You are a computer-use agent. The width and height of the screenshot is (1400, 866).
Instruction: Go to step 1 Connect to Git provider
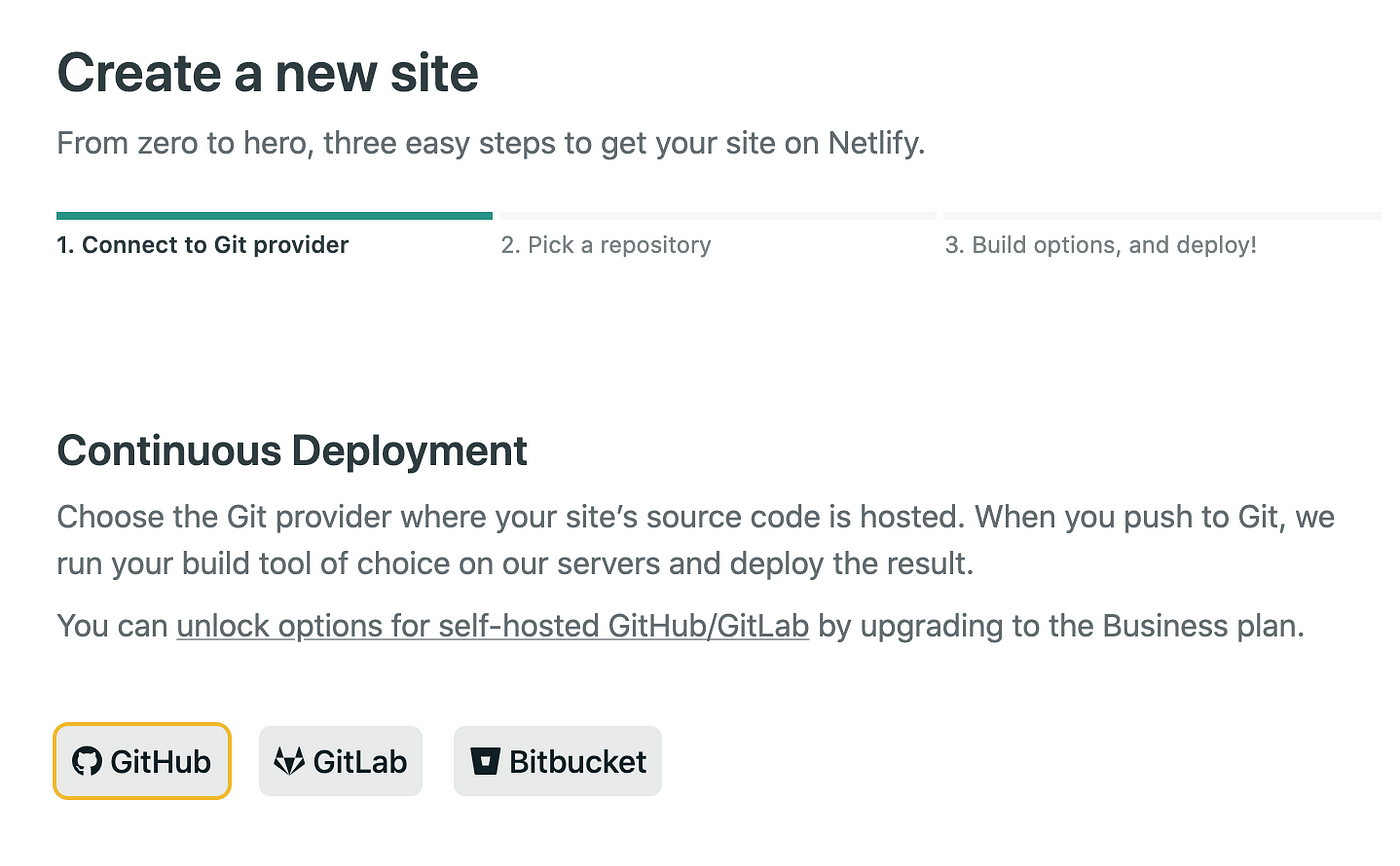[203, 245]
